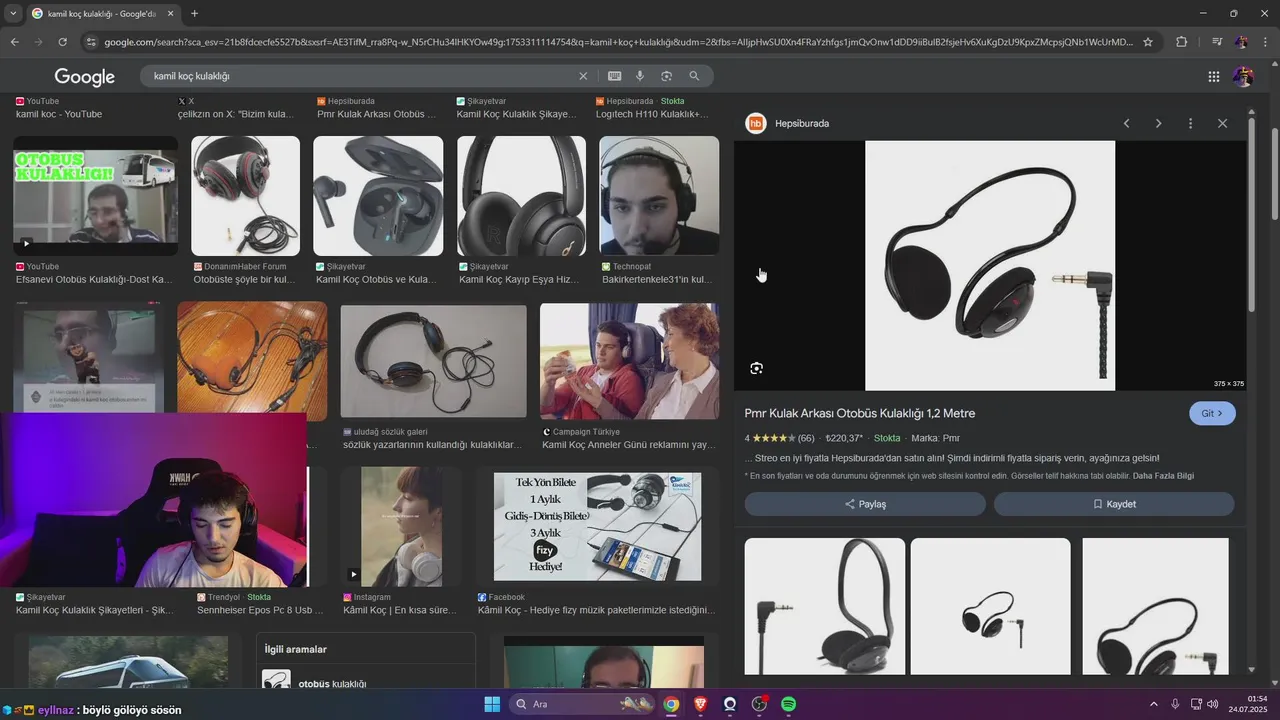1280x720 pixels.
Task: Reload the page with refresh icon
Action: (x=62, y=42)
